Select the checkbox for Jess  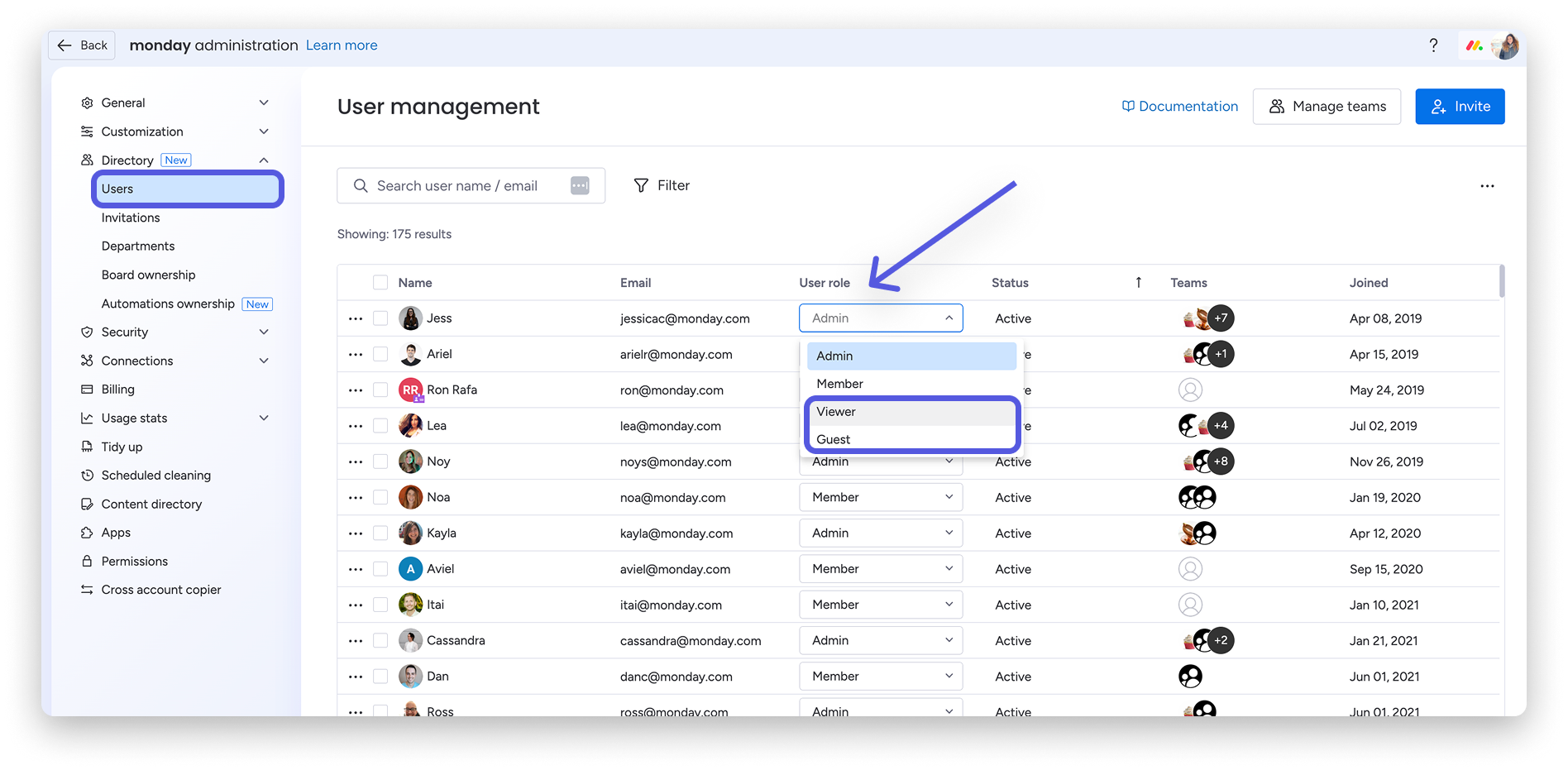(380, 318)
